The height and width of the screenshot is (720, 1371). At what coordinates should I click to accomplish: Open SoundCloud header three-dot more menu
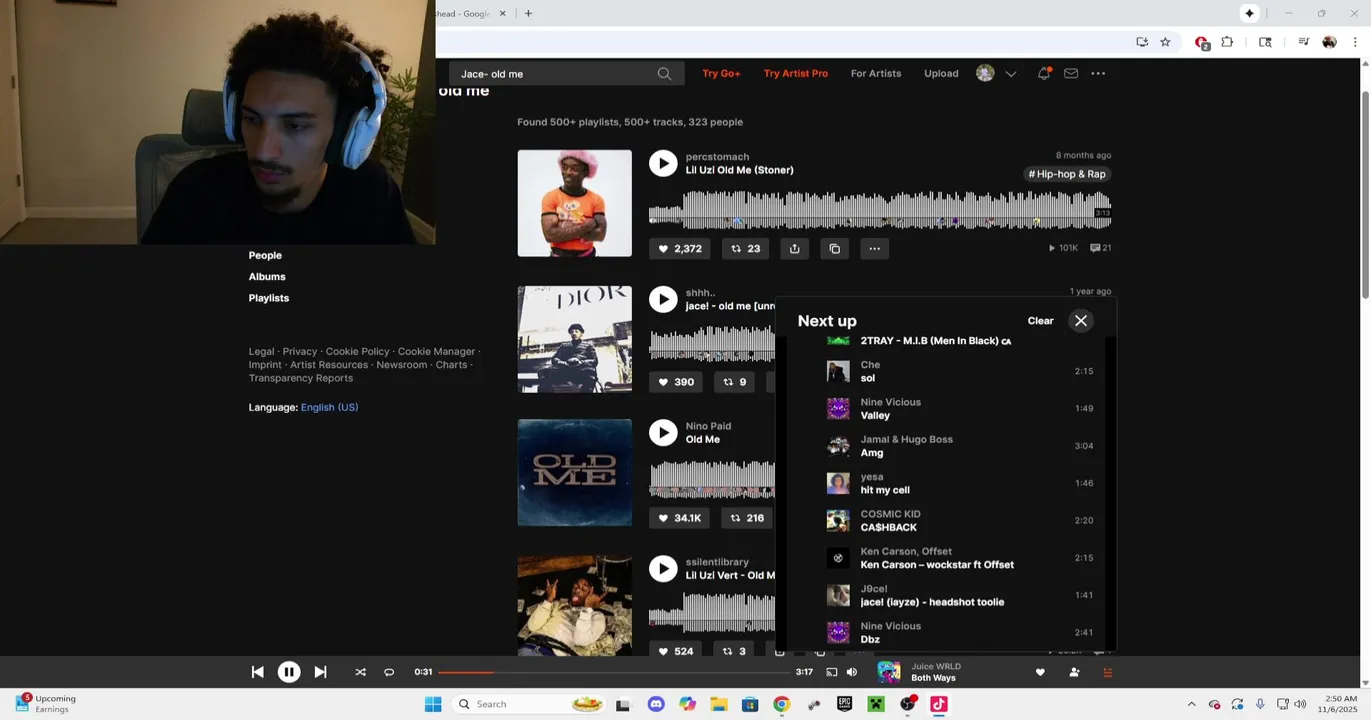[x=1098, y=74]
